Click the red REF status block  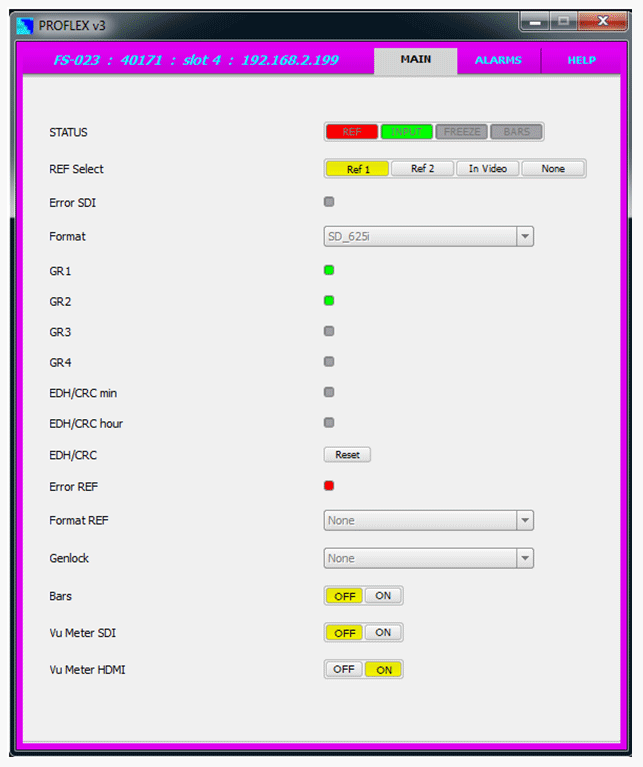pos(352,132)
